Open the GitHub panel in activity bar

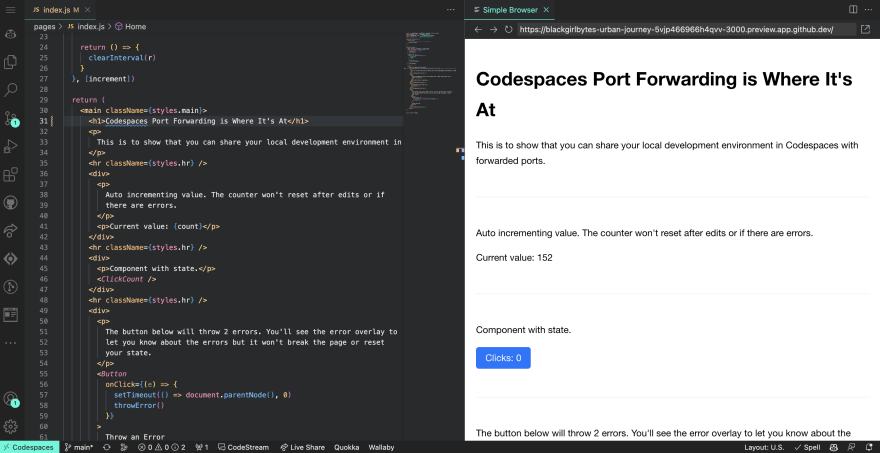coord(11,203)
